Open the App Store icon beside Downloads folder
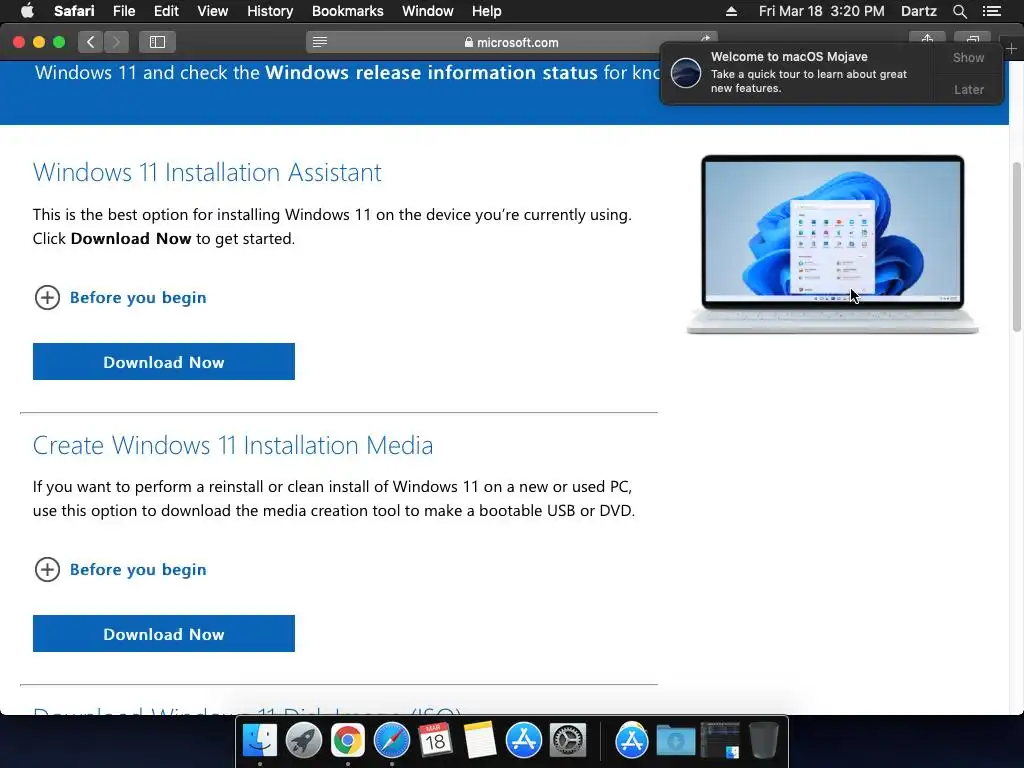The width and height of the screenshot is (1024, 768). pyautogui.click(x=632, y=741)
